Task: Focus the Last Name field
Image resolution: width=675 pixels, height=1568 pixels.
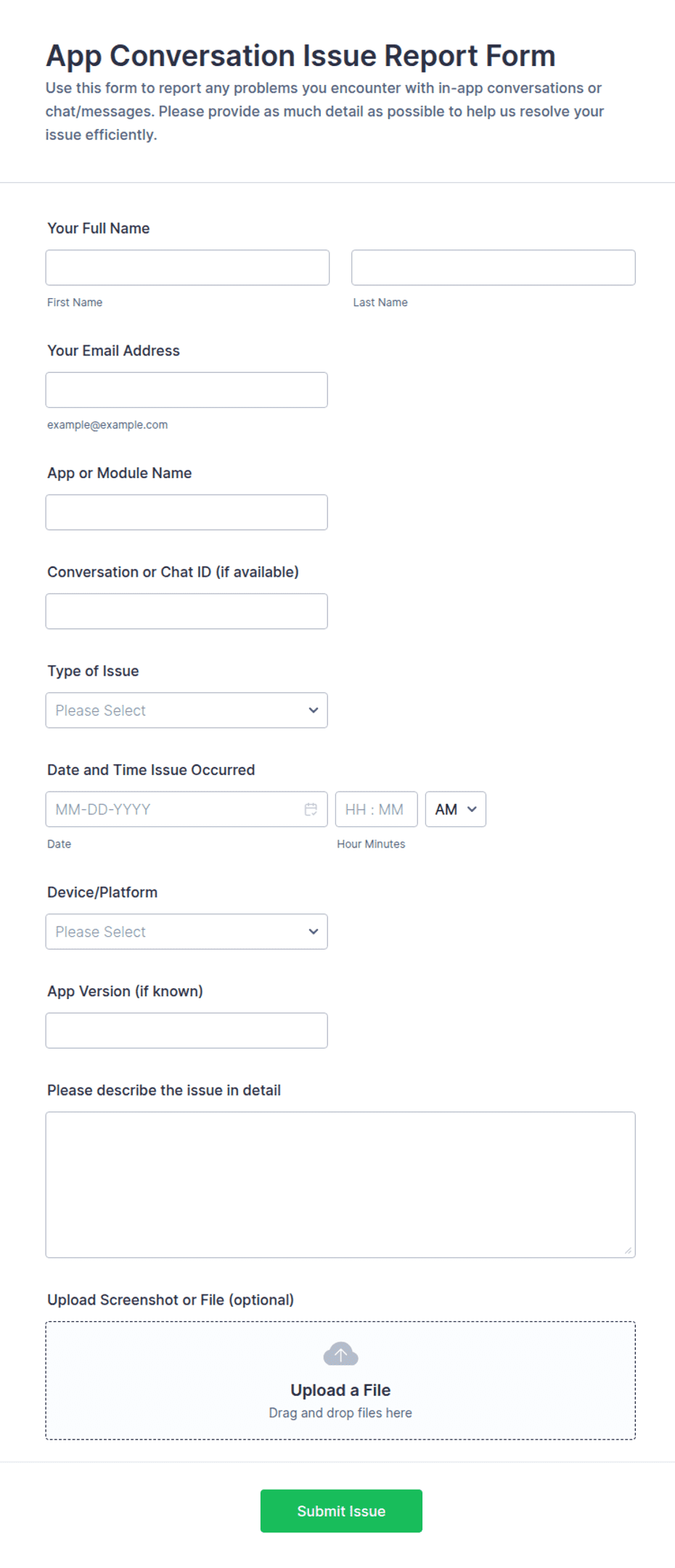Action: coord(494,268)
